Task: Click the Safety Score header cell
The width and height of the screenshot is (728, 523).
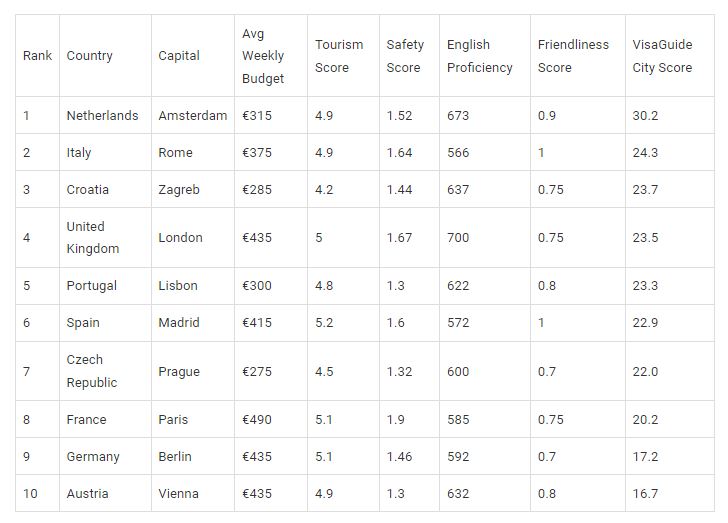Action: click(x=409, y=56)
